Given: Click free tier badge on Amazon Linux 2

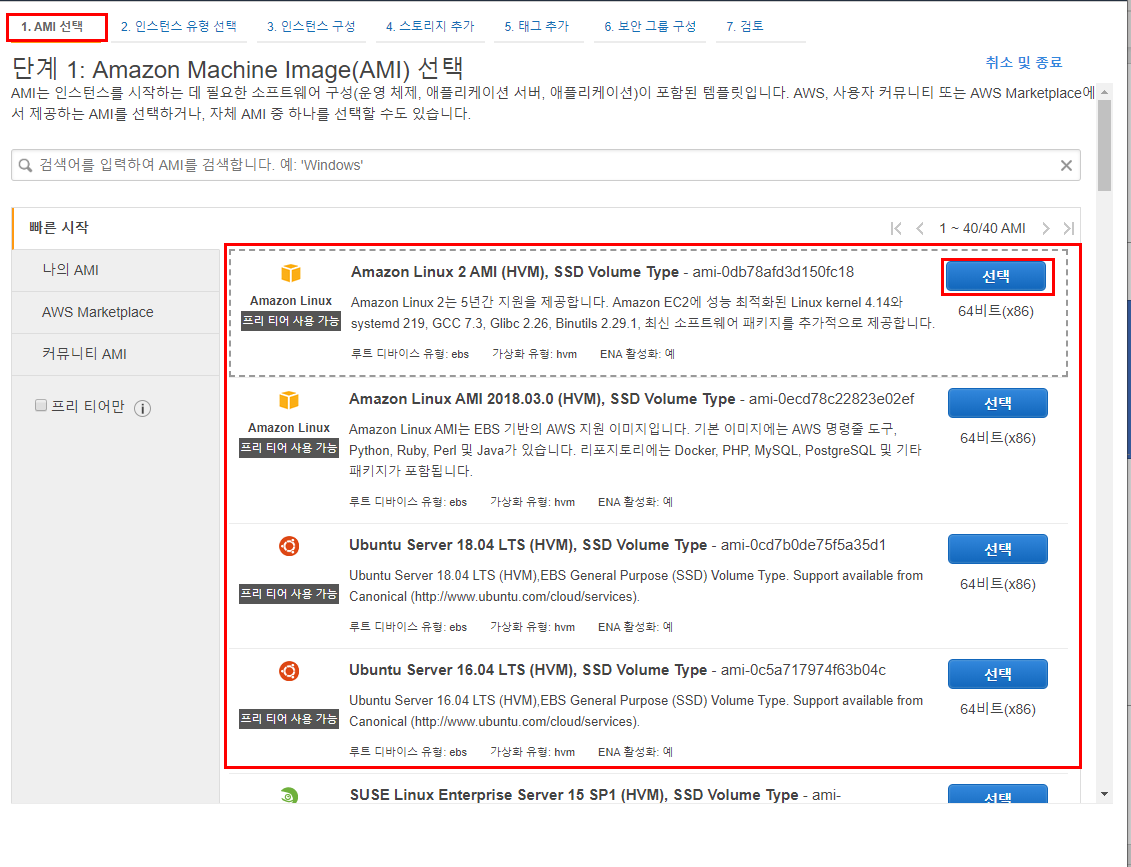Looking at the screenshot, I should (x=290, y=321).
